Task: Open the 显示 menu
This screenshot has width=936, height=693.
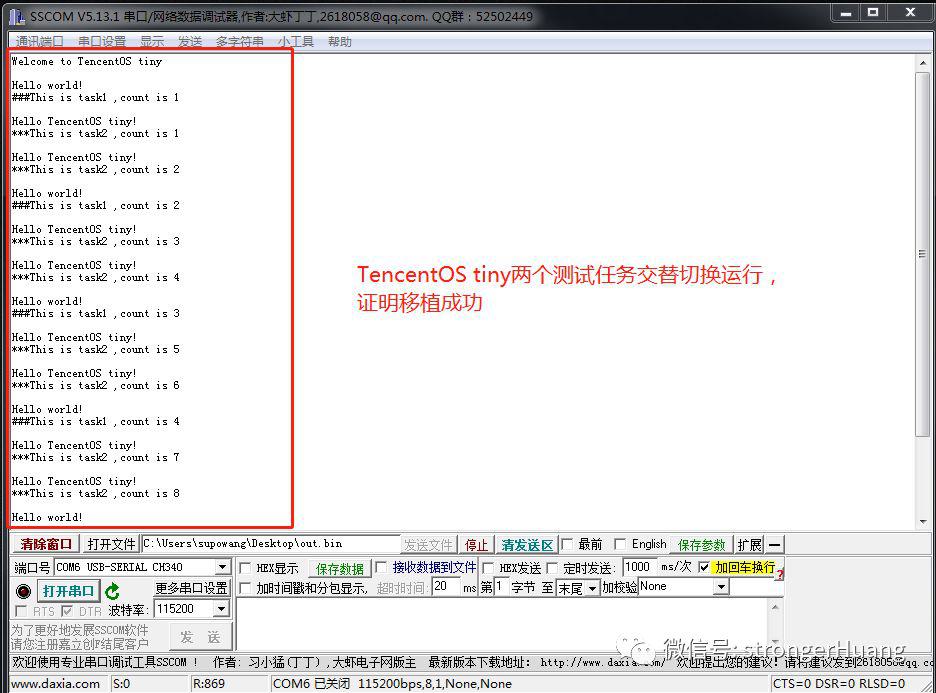Action: pyautogui.click(x=152, y=41)
